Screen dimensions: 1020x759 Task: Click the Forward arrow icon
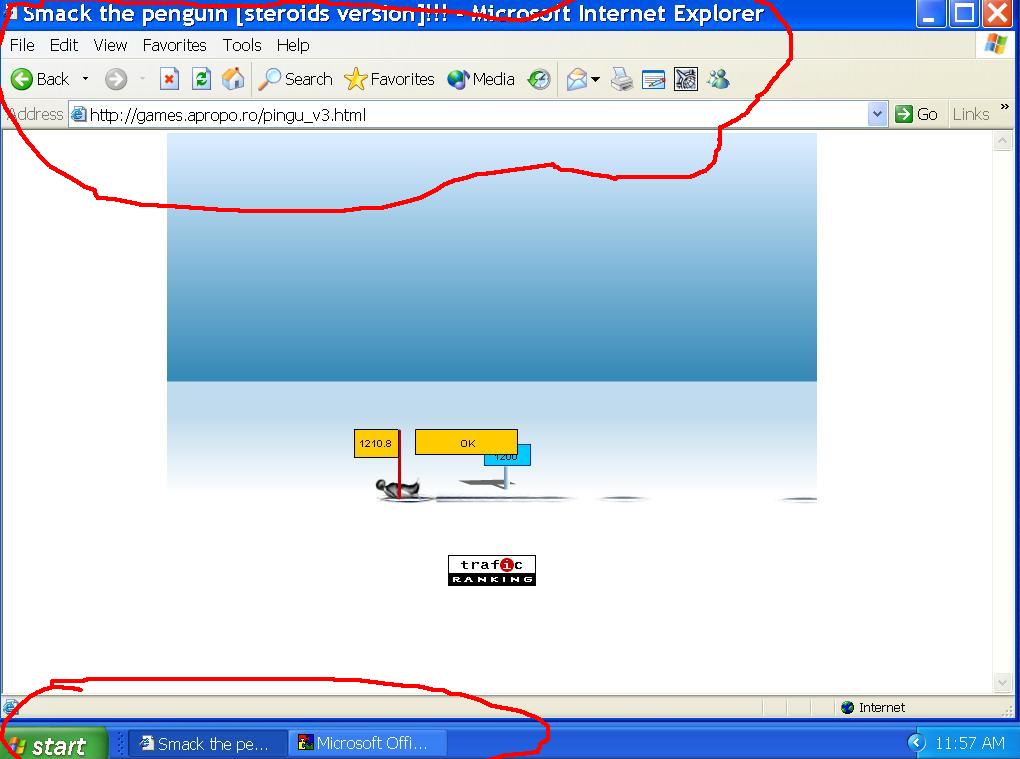(x=116, y=79)
